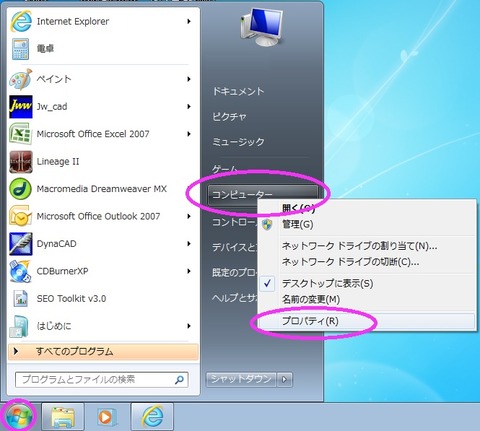Click the Windows Start orb button
This screenshot has width=480, height=431.
(19, 417)
